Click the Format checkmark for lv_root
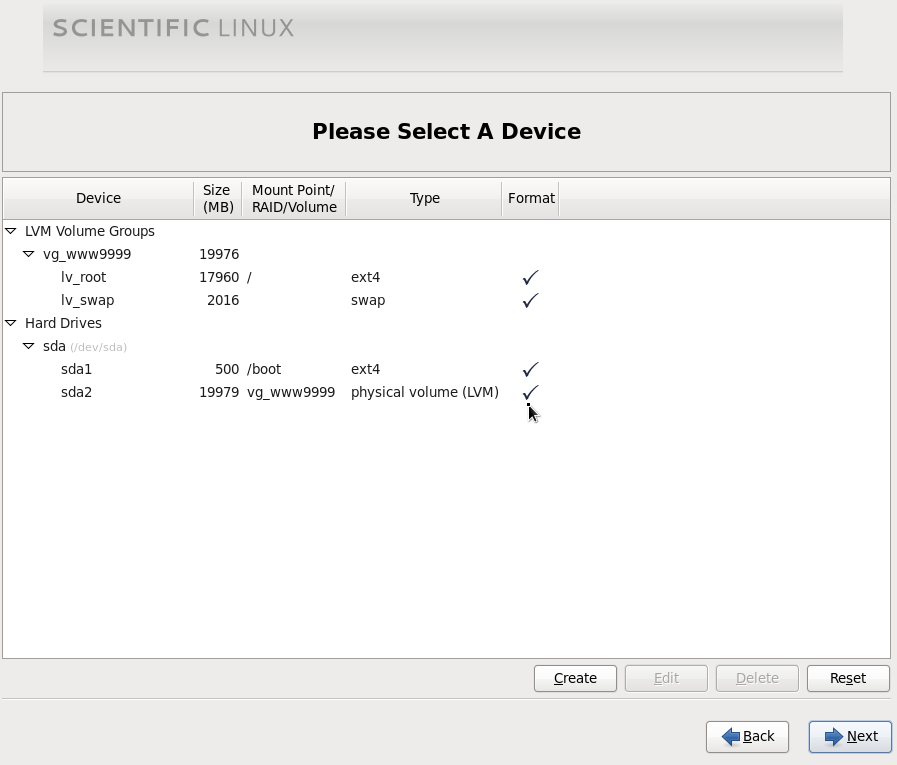The image size is (897, 765). [530, 277]
